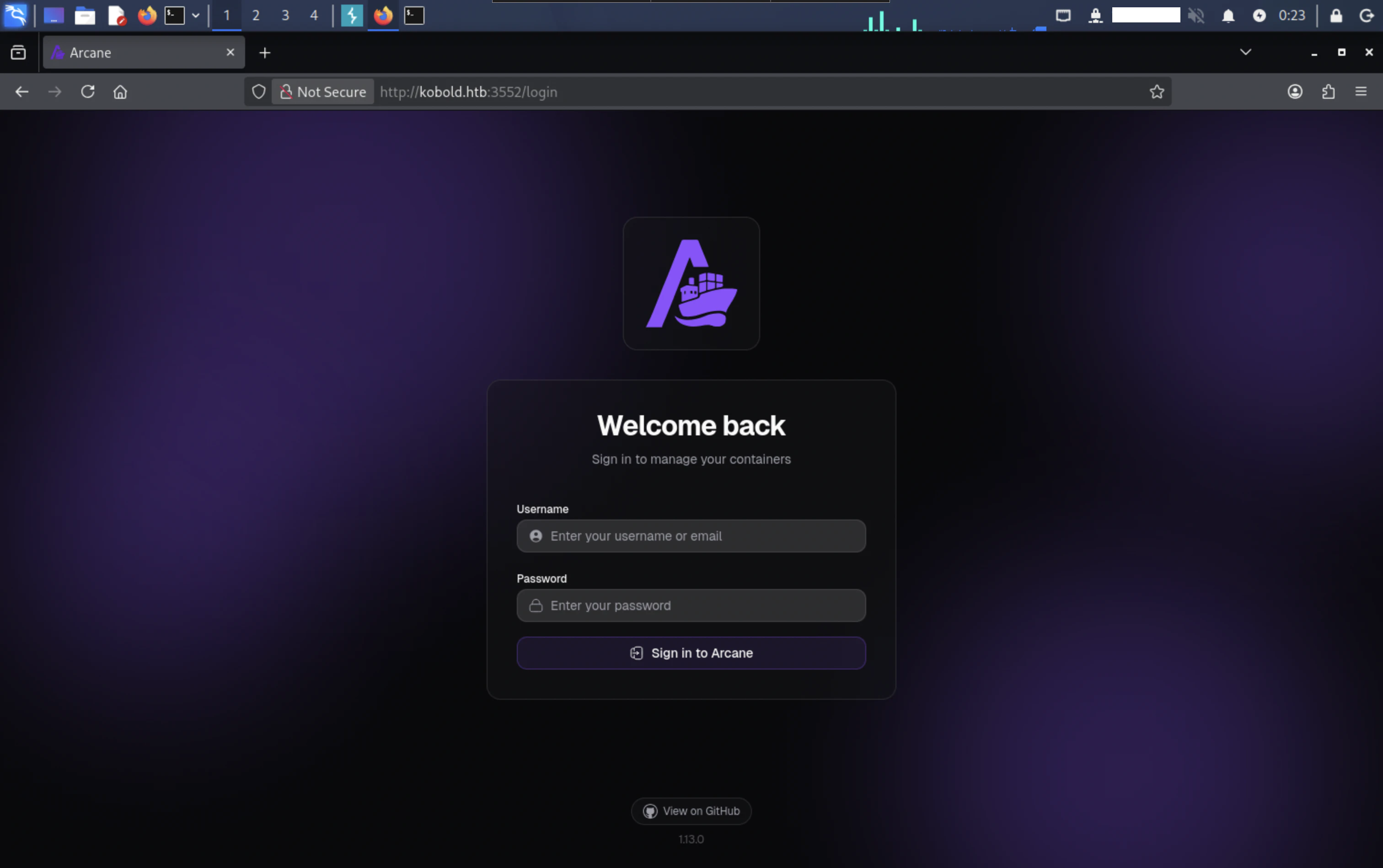Switch to workspace 4
The image size is (1383, 868).
pos(314,16)
